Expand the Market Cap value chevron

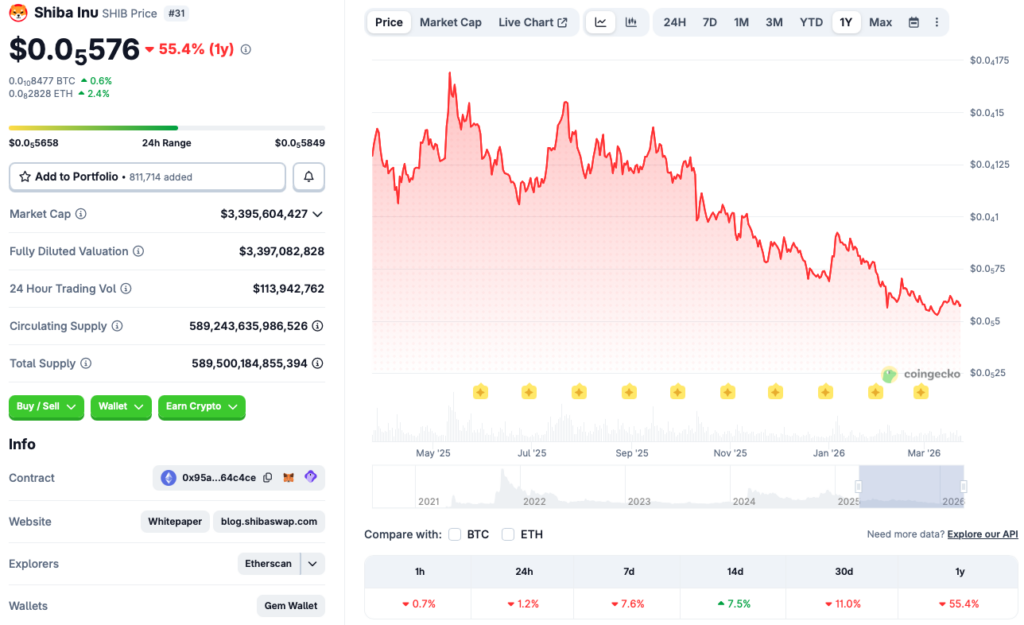[318, 214]
